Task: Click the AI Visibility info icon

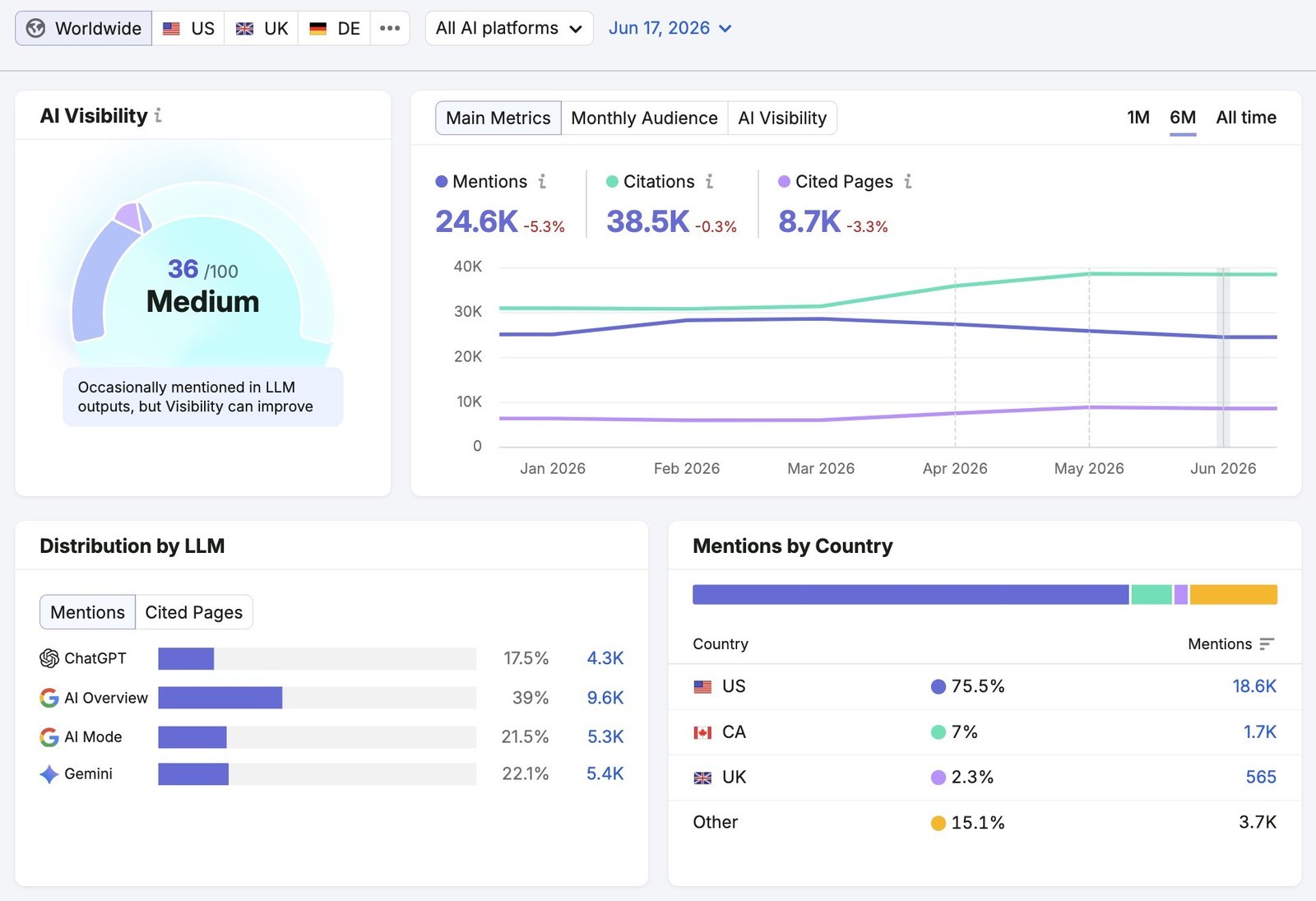Action: [158, 116]
